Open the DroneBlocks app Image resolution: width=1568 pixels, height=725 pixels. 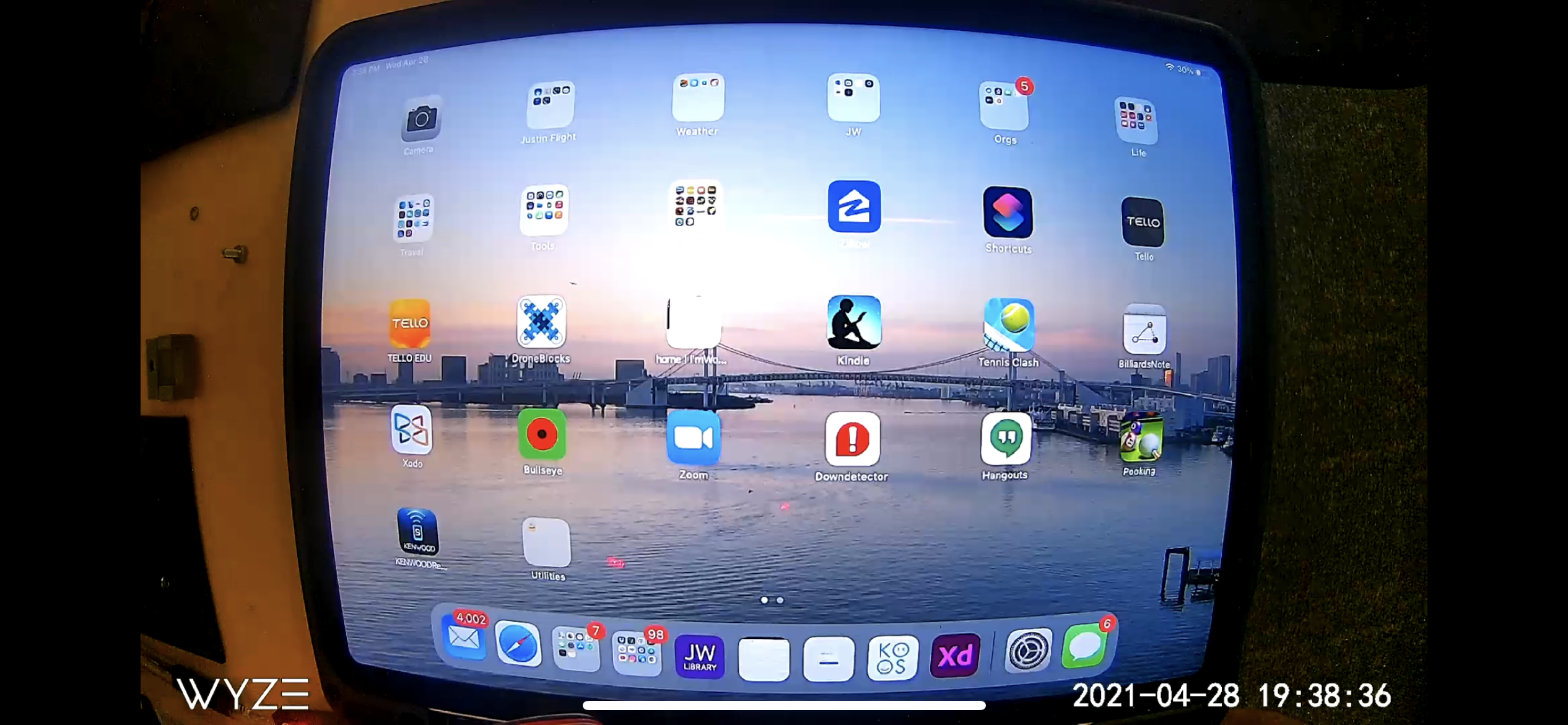[x=541, y=322]
